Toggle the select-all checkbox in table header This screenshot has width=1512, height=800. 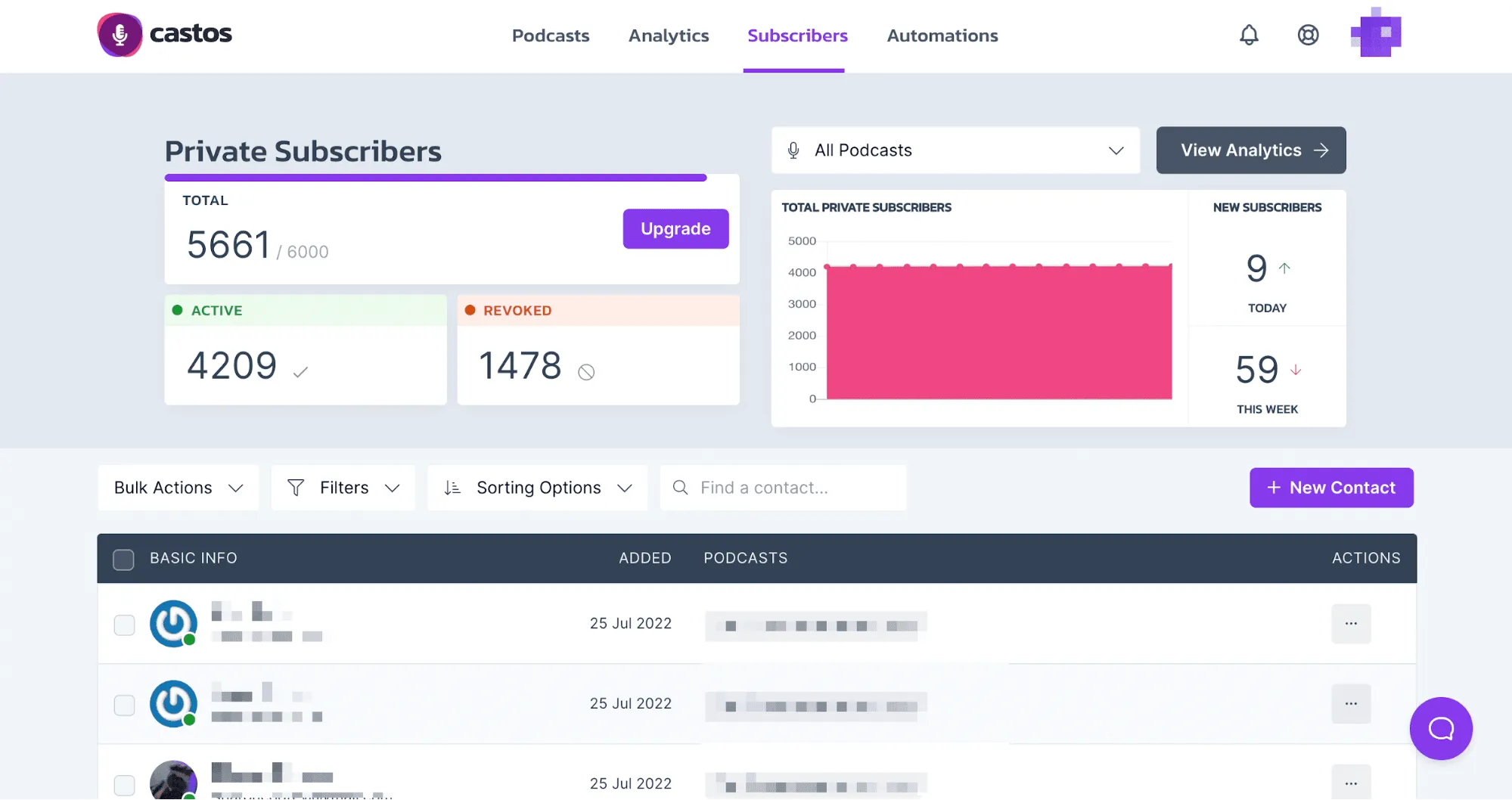[123, 560]
